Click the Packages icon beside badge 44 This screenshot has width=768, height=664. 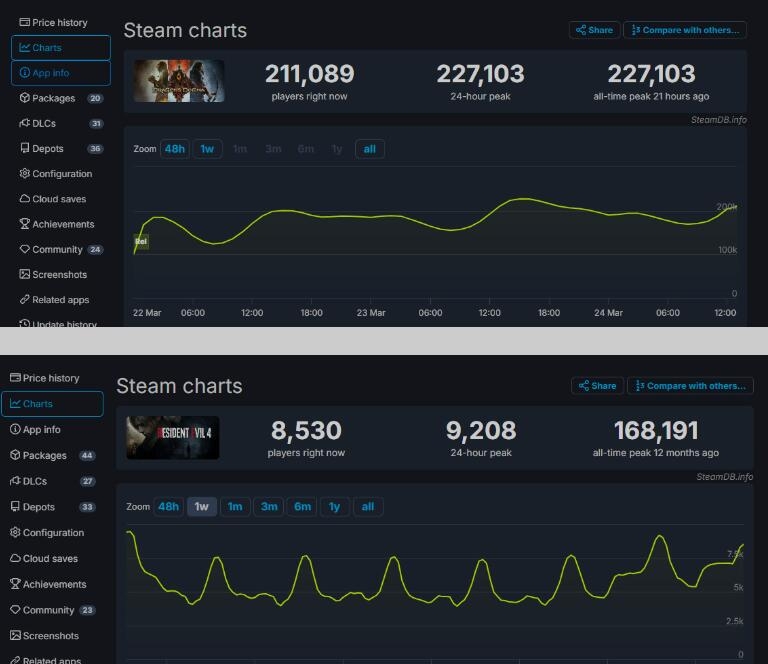15,455
